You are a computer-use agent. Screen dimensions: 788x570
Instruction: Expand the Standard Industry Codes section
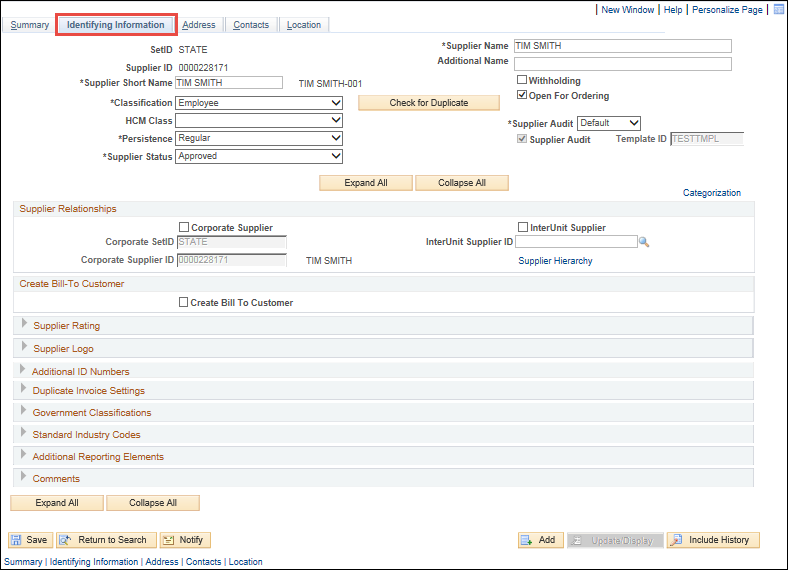pos(23,433)
